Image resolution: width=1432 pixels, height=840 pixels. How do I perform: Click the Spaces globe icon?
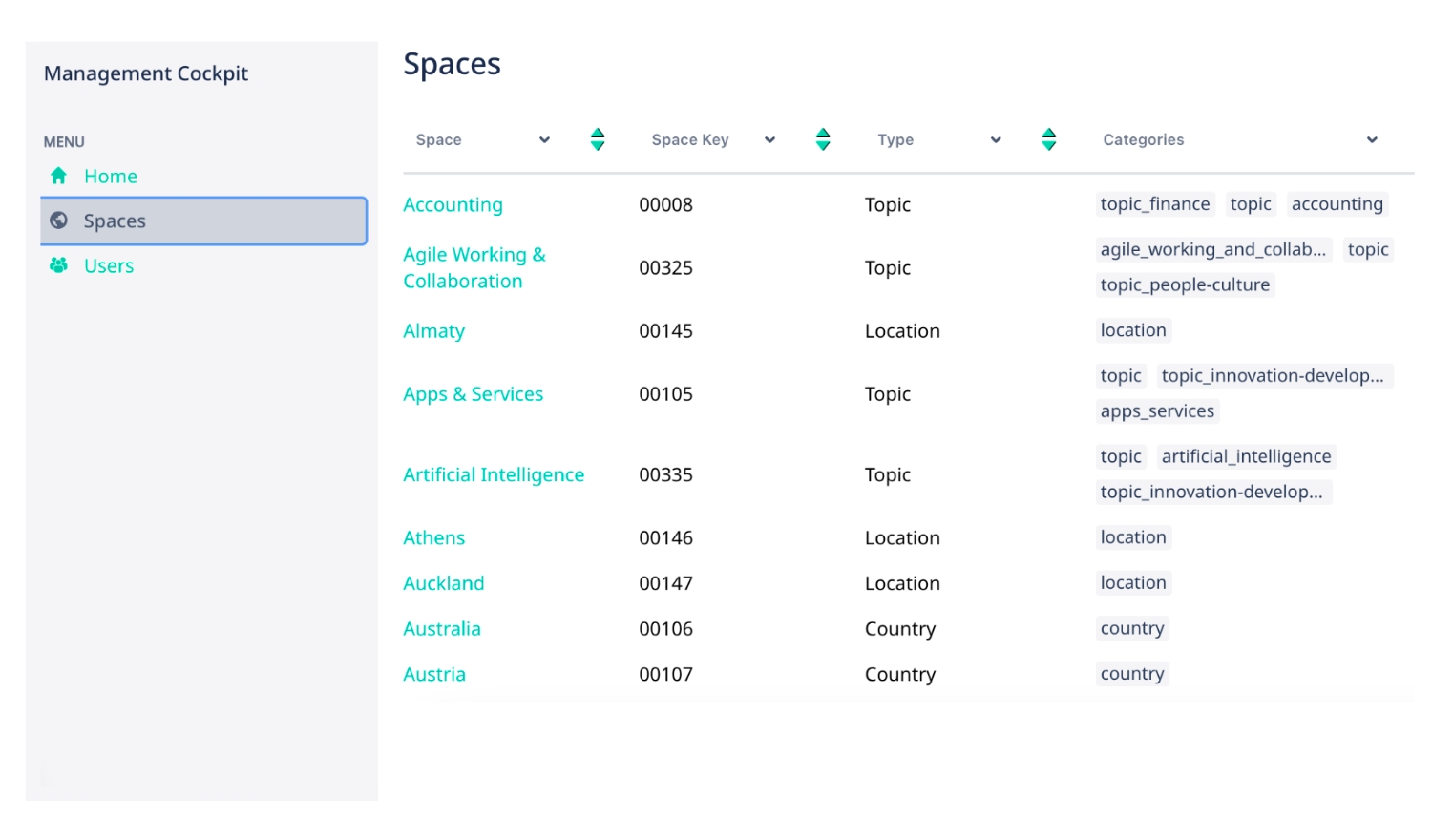pyautogui.click(x=58, y=220)
